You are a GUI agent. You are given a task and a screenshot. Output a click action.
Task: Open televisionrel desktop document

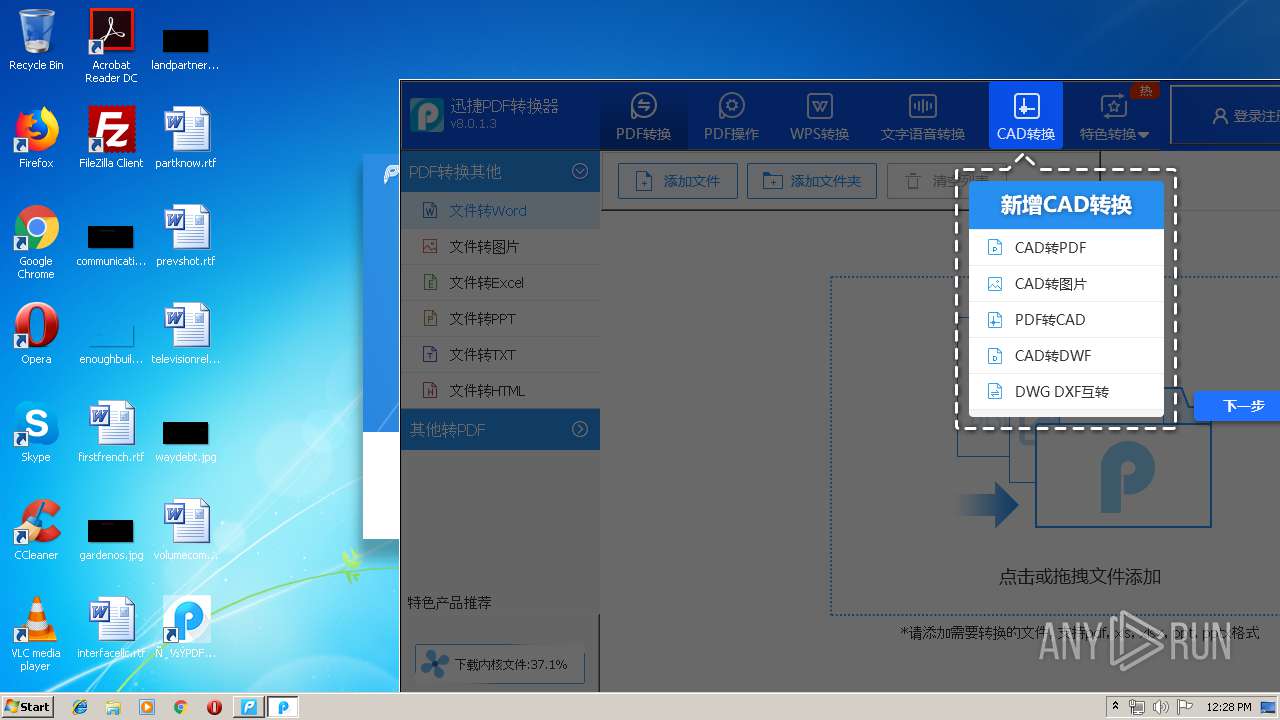(186, 334)
